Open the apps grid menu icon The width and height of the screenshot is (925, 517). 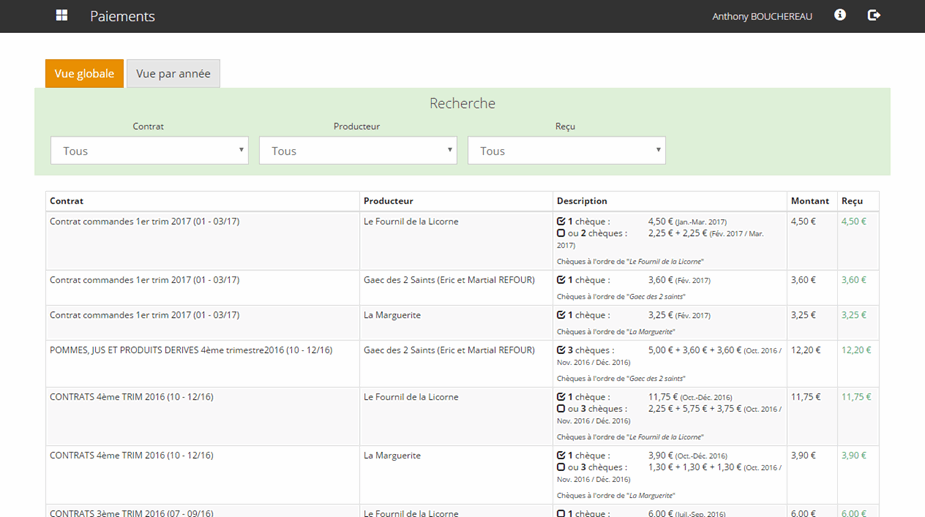[x=62, y=16]
